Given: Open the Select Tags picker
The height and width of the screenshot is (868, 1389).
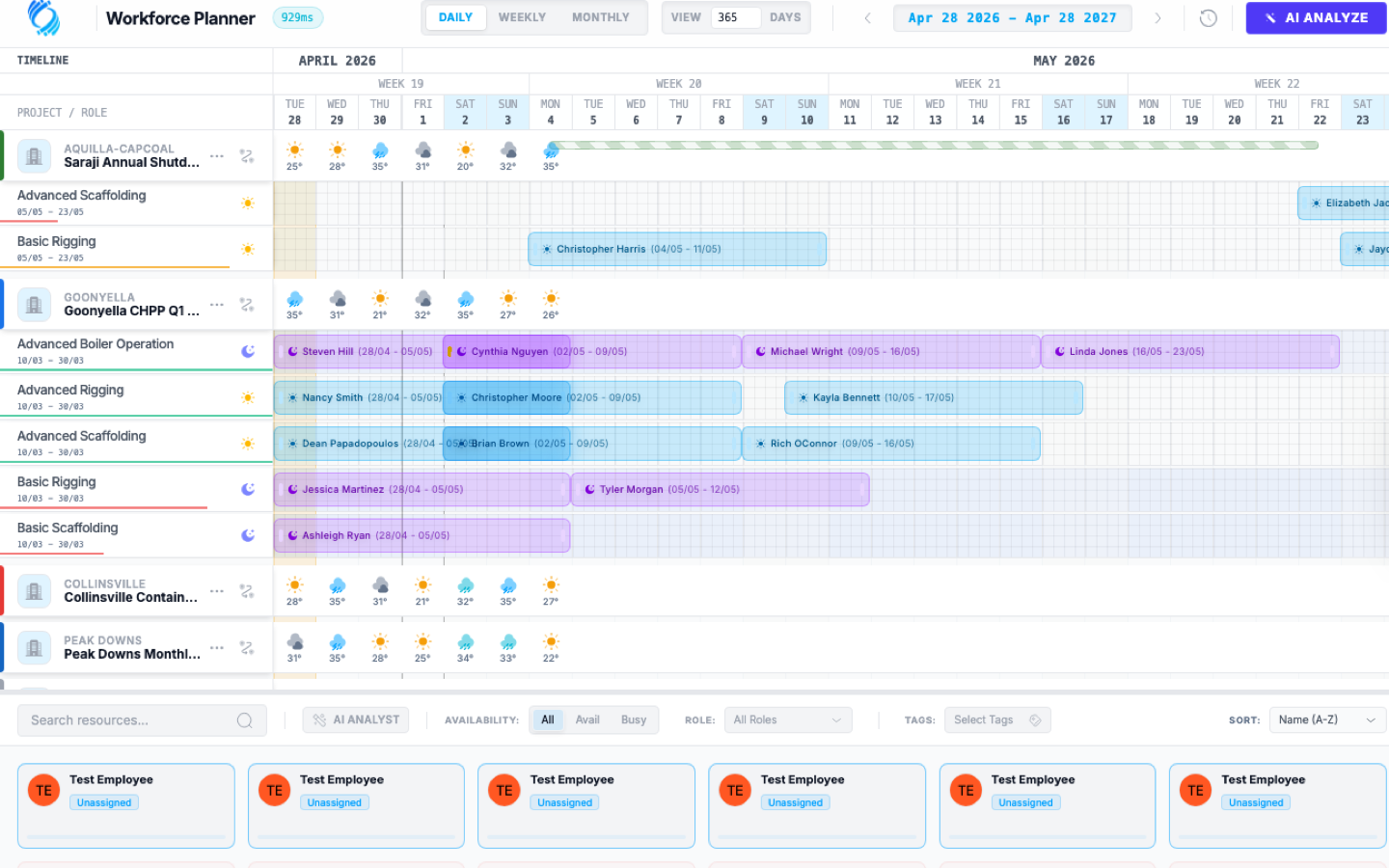Looking at the screenshot, I should click(997, 719).
